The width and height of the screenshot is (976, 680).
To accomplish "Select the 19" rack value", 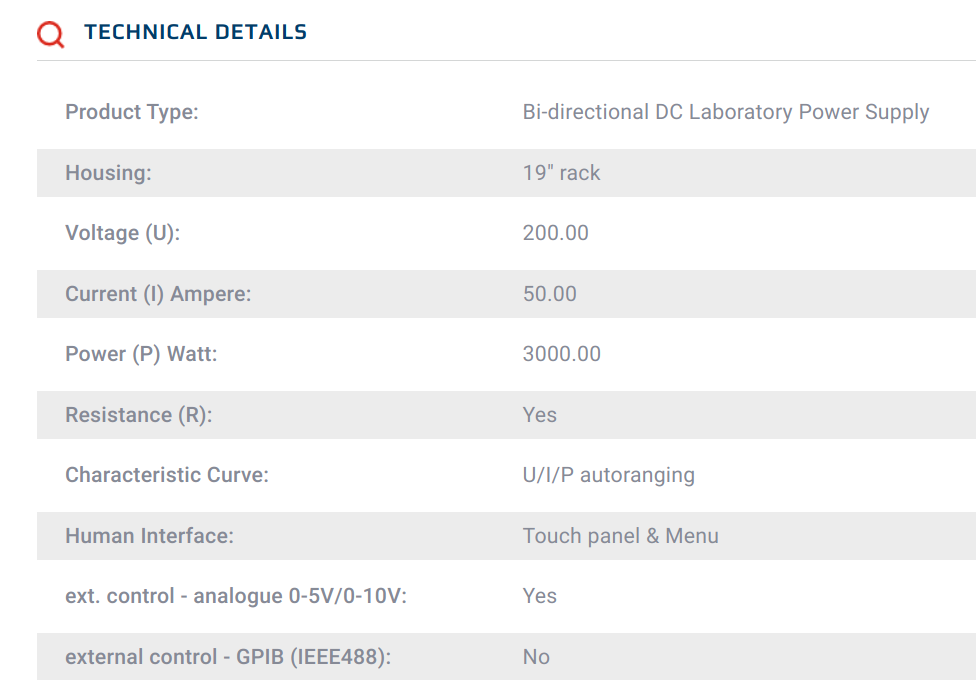I will [561, 172].
